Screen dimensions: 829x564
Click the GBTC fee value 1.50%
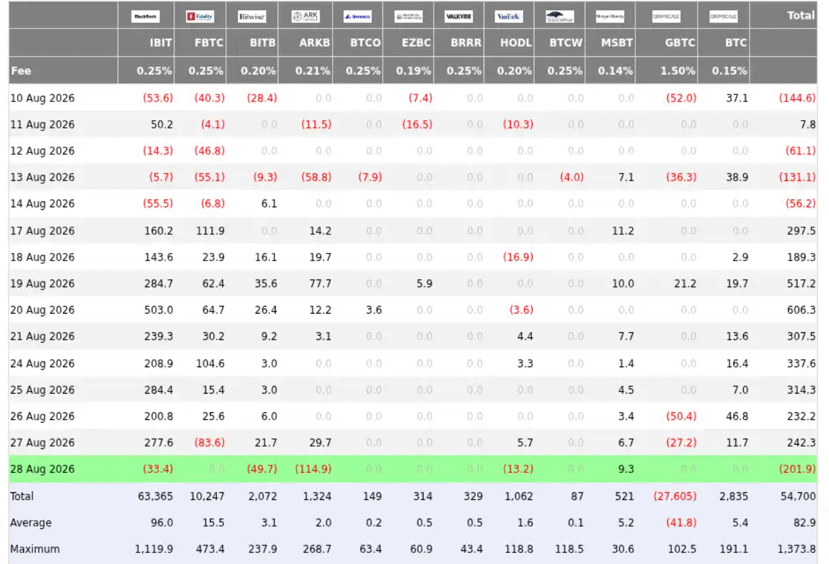pyautogui.click(x=678, y=71)
